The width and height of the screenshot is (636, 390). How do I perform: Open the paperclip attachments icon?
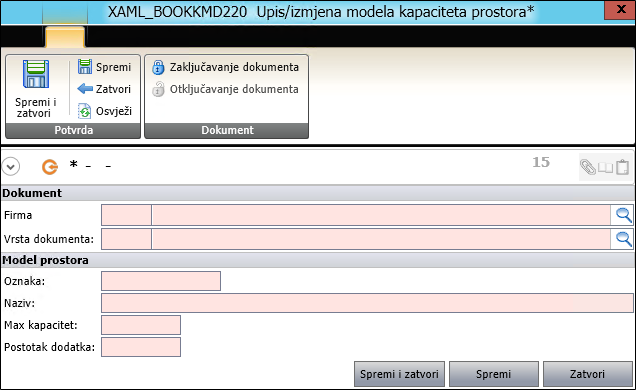pos(588,167)
